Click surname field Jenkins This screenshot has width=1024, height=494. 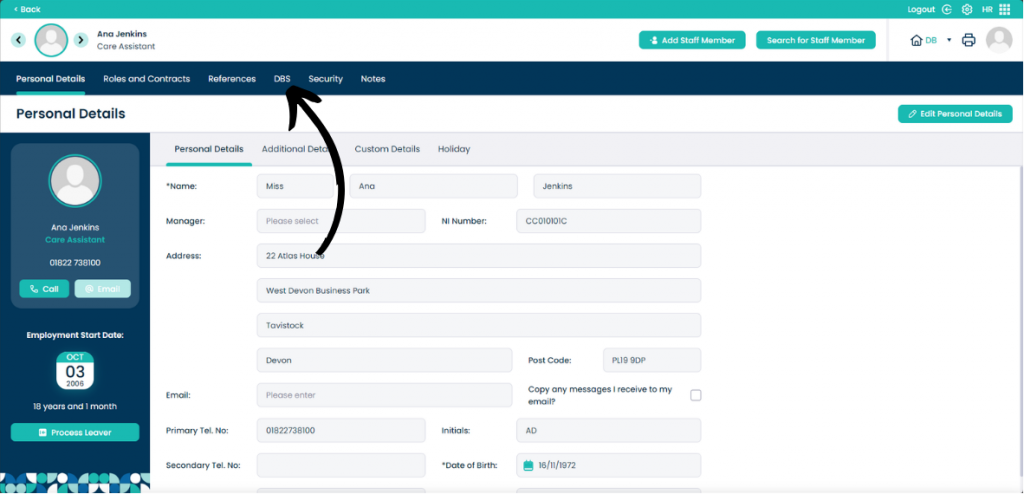coord(617,186)
